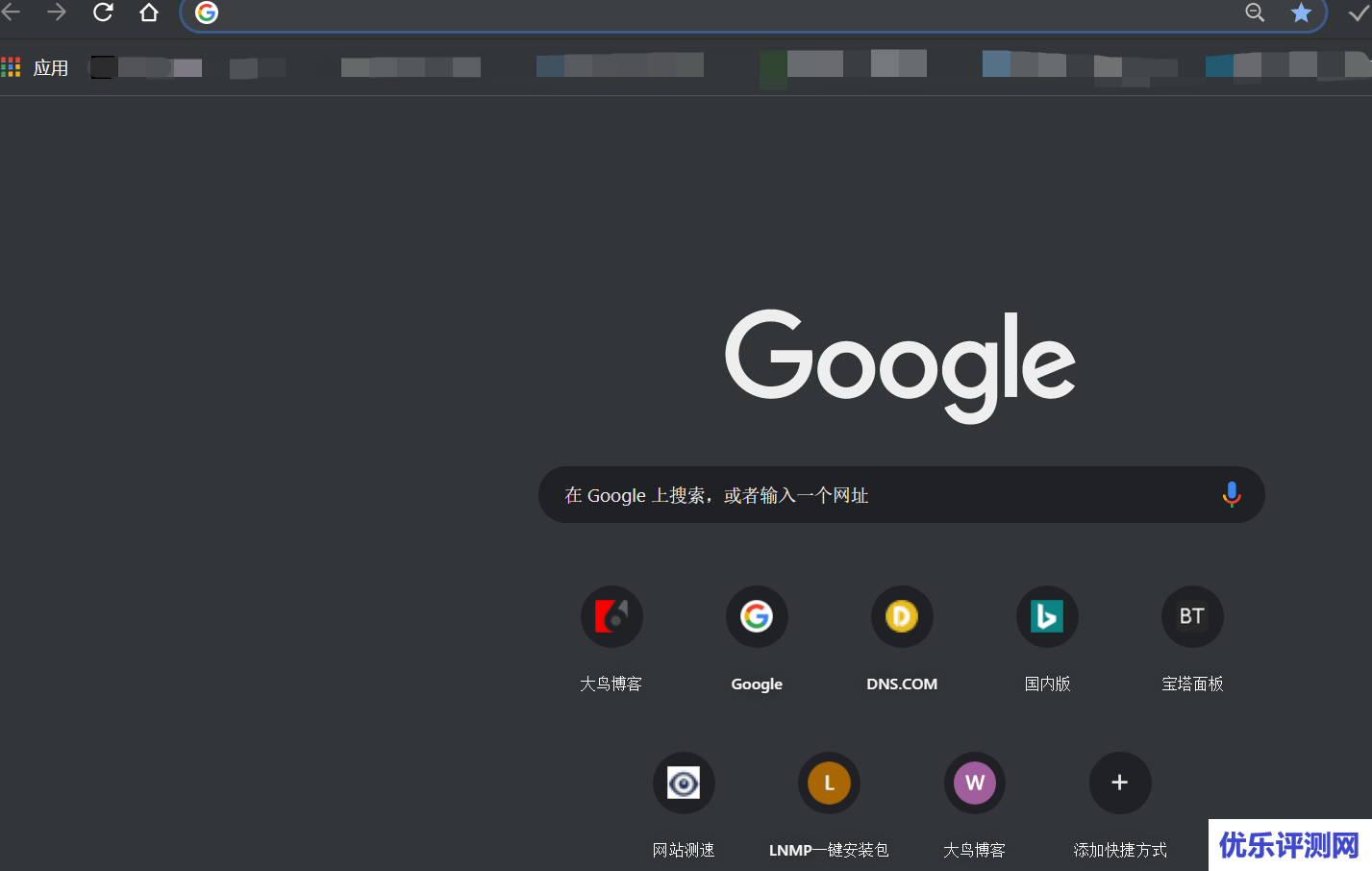
Task: Open the LNMP一键安装包 shortcut
Action: click(829, 783)
